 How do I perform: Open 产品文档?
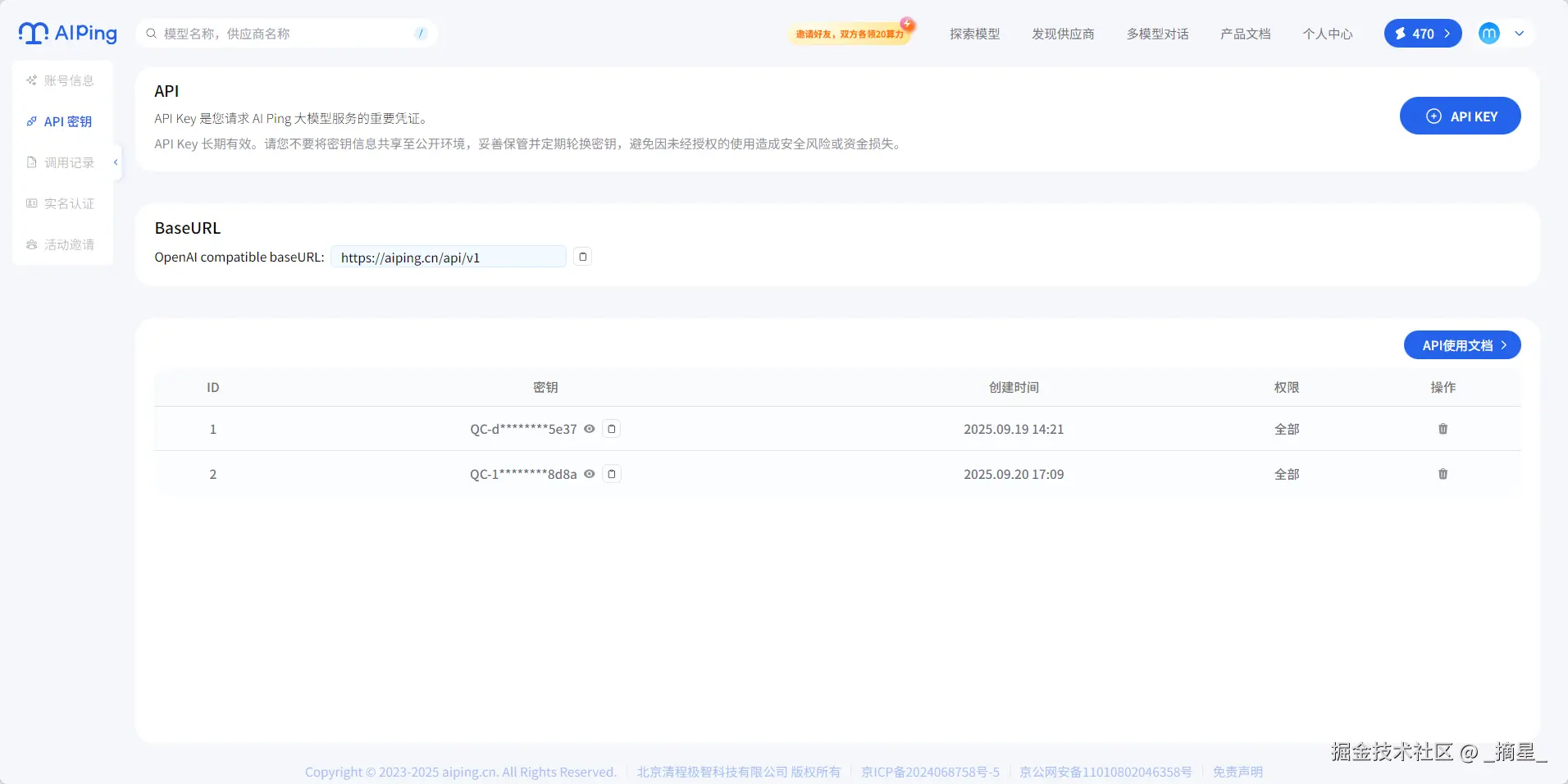pyautogui.click(x=1246, y=34)
